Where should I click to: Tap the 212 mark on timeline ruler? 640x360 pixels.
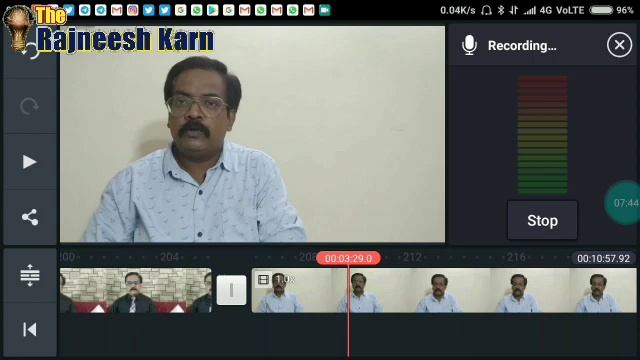[412, 257]
